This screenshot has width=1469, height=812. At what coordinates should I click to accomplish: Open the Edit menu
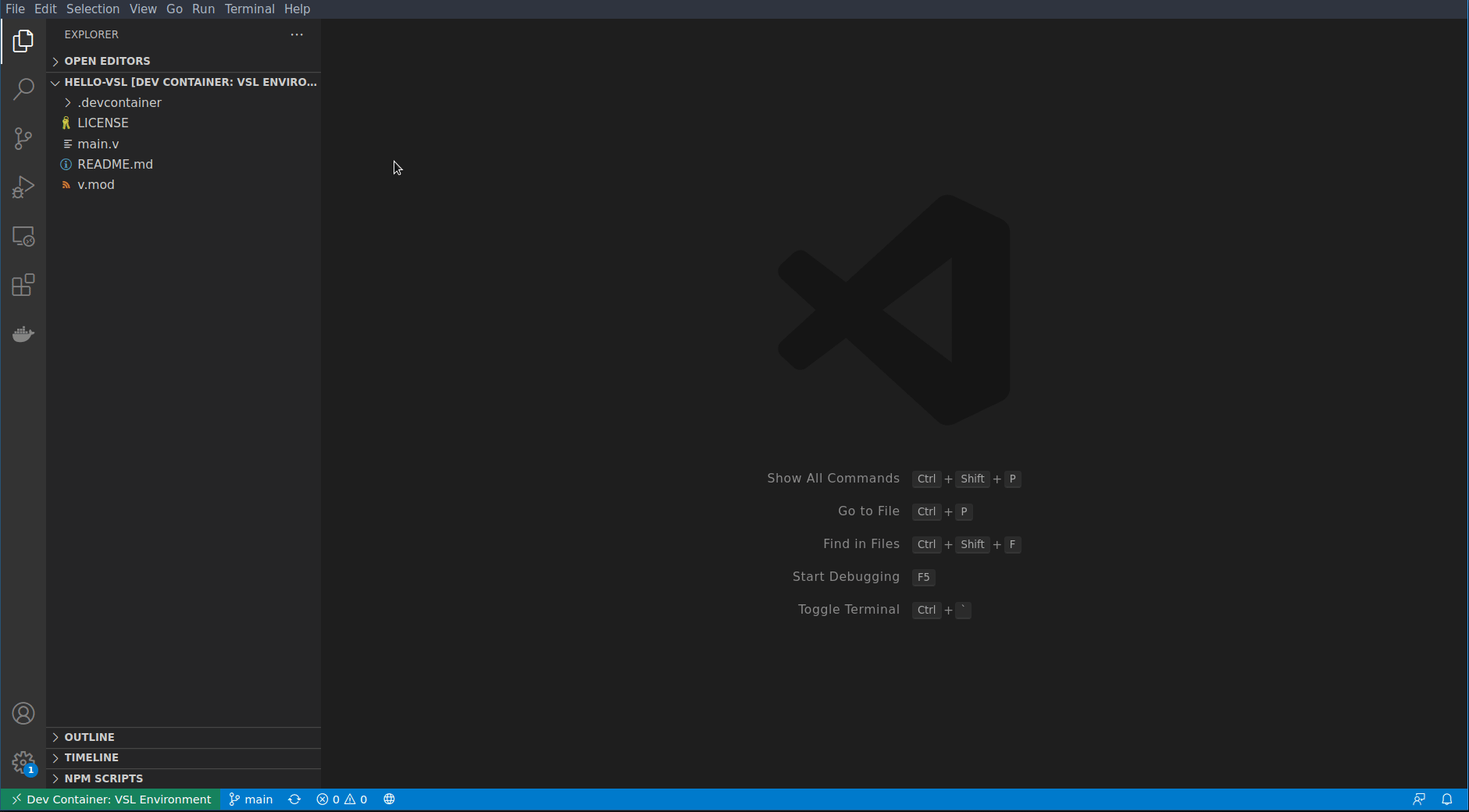click(x=45, y=9)
